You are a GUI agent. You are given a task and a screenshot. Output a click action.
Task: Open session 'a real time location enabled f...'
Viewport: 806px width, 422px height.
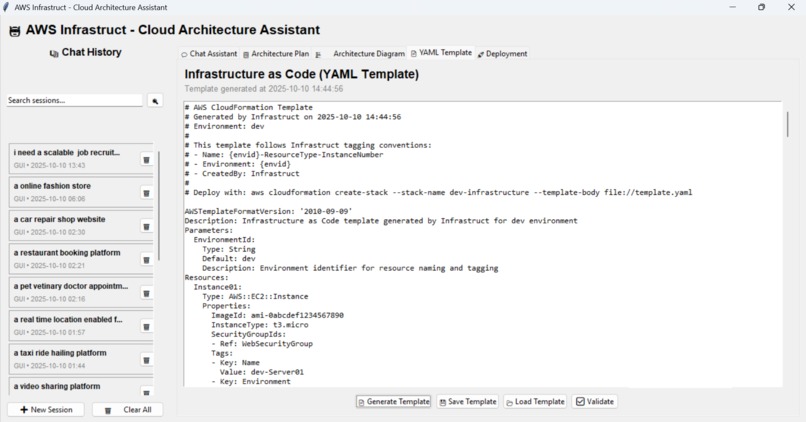point(75,325)
